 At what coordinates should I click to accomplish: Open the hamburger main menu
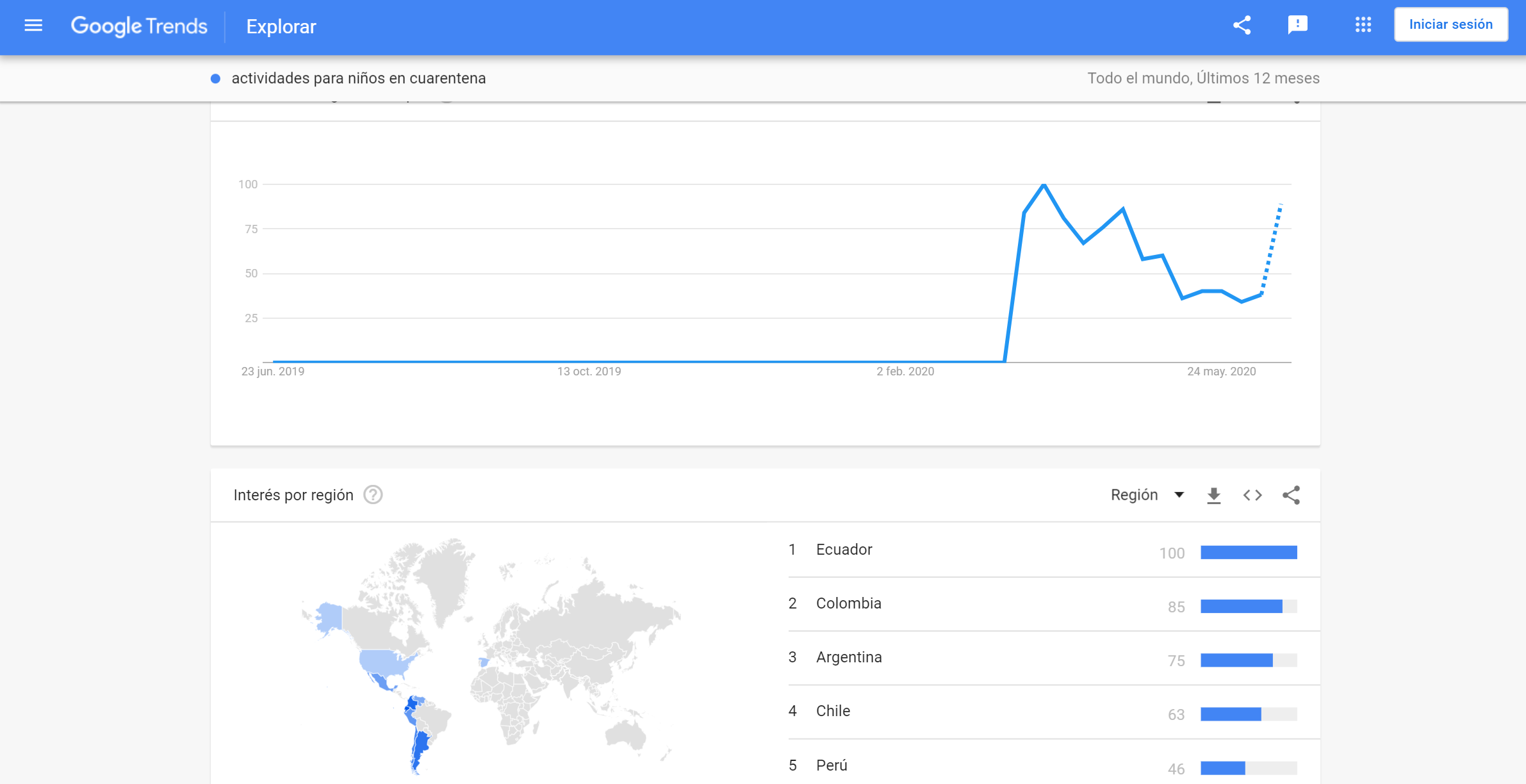(33, 26)
